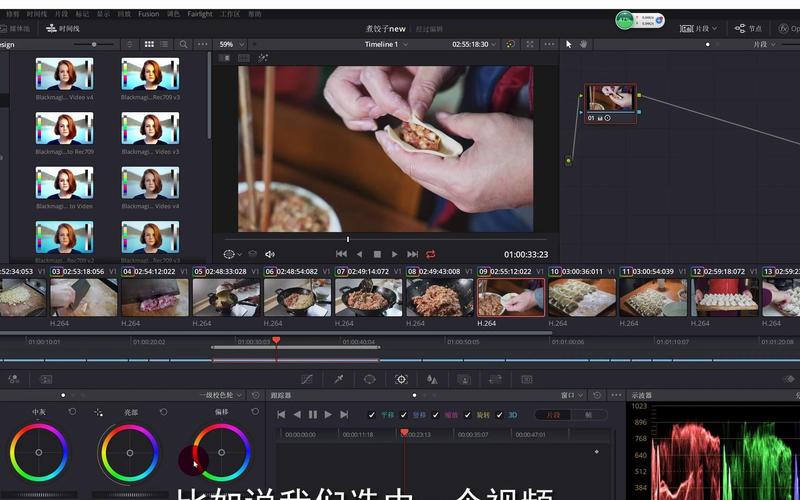Open the 02:55:18:30 timecode dropdown

474,44
